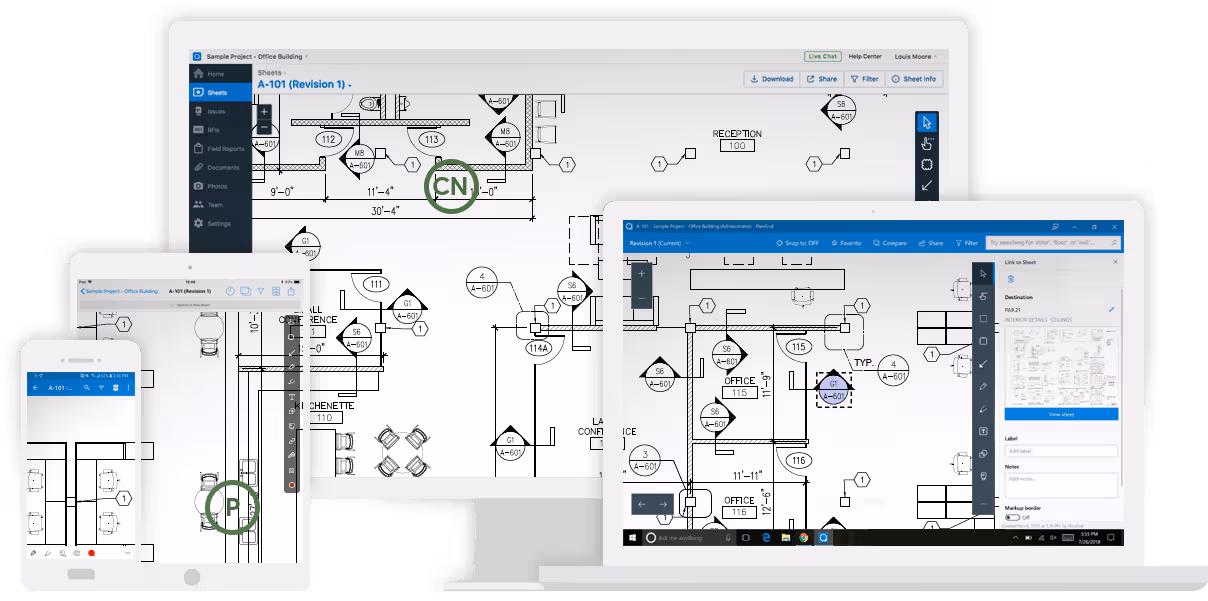Zoom out with the minus button on monitor
1208x601 pixels.
264,128
